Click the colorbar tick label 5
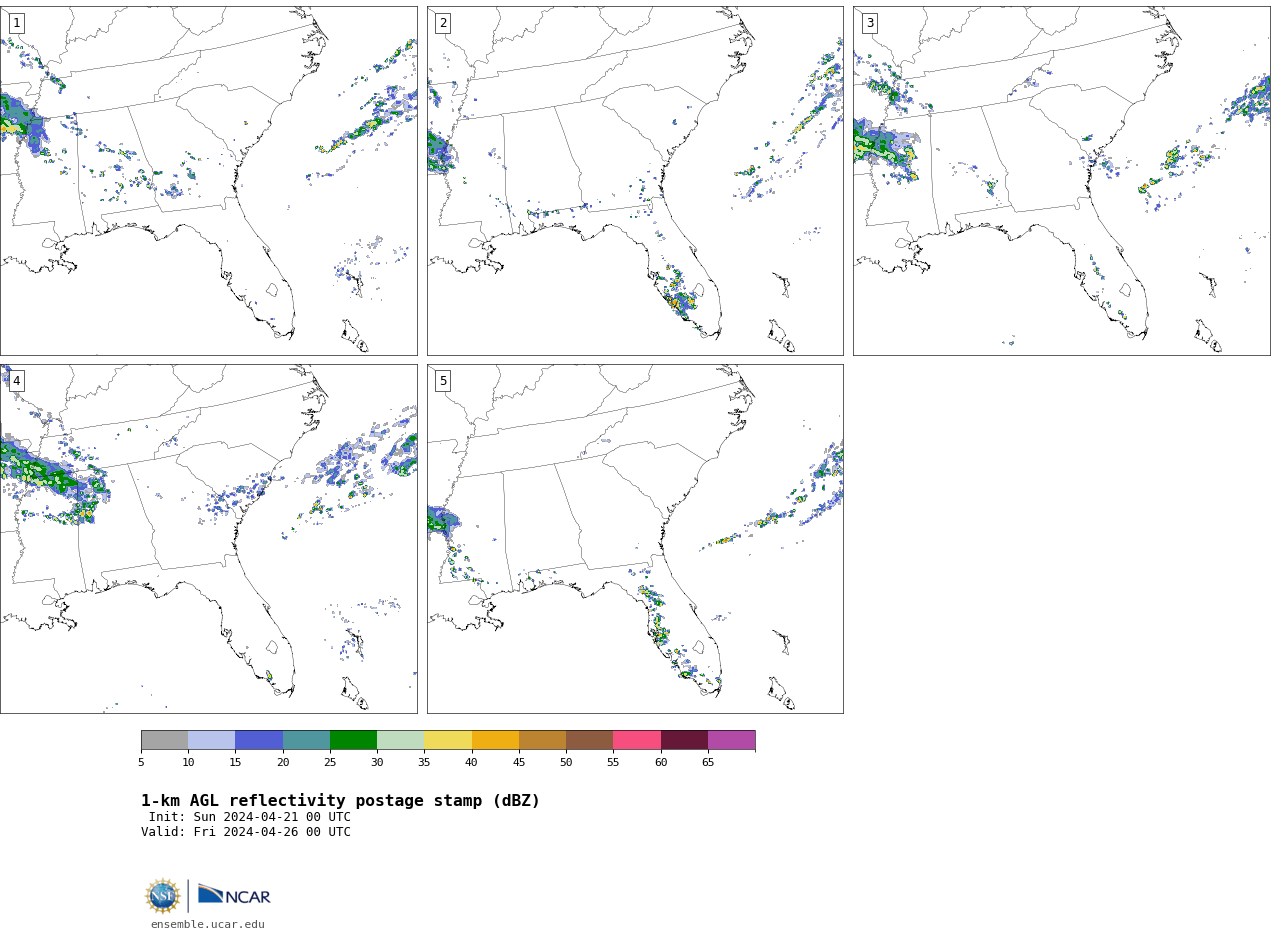The width and height of the screenshot is (1280, 936). [x=141, y=762]
